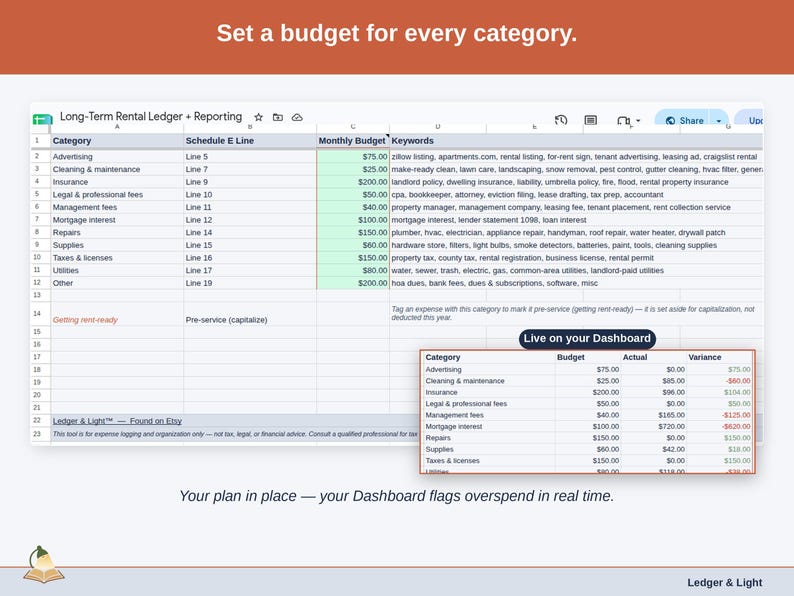The image size is (794, 596).
Task: Select the Line 16 cell
Action: pyautogui.click(x=250, y=258)
